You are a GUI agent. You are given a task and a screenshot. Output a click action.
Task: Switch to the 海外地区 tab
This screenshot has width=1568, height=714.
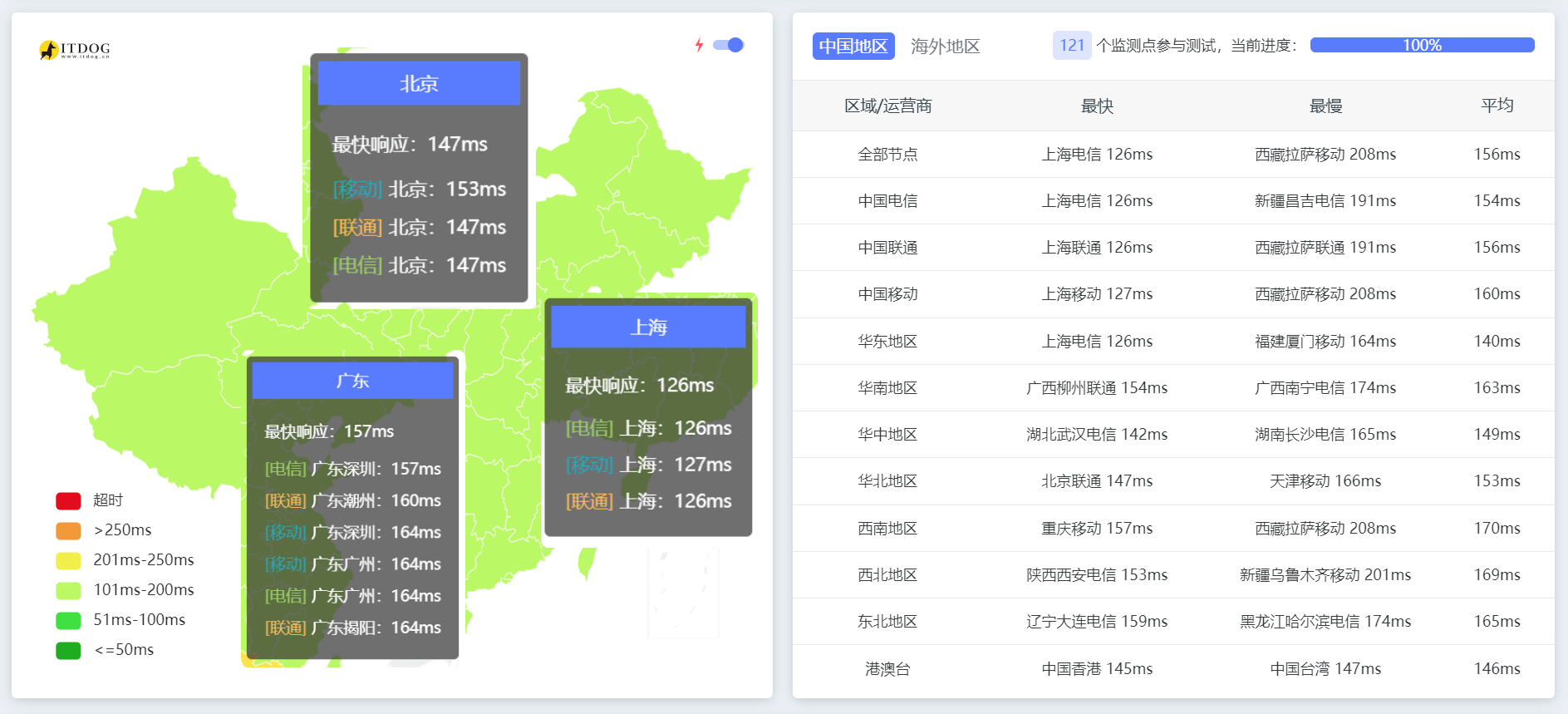pyautogui.click(x=945, y=46)
